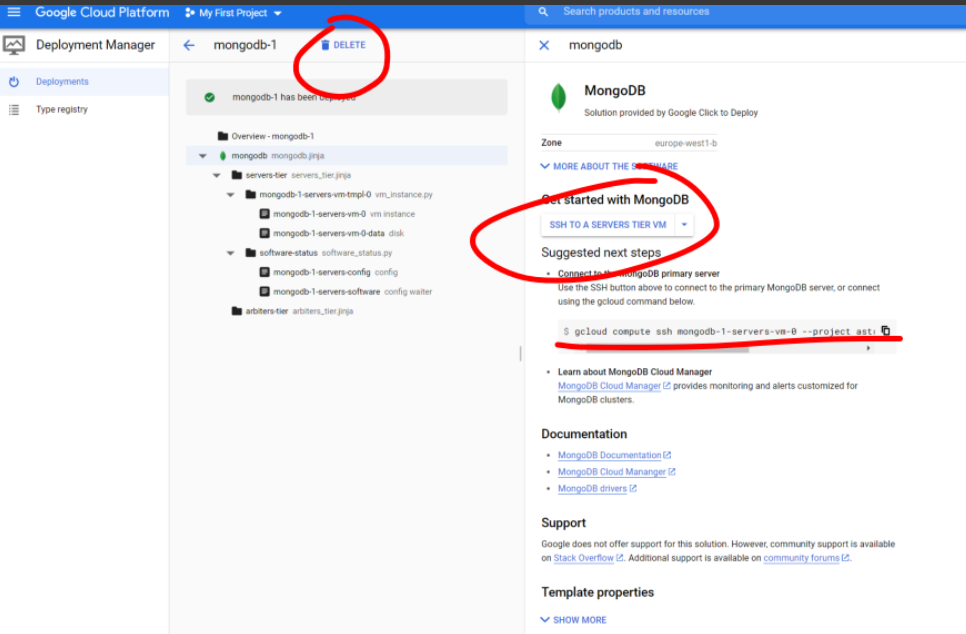The height and width of the screenshot is (634, 966).
Task: Click the Overview - mongodb-1 folder icon
Action: (223, 136)
